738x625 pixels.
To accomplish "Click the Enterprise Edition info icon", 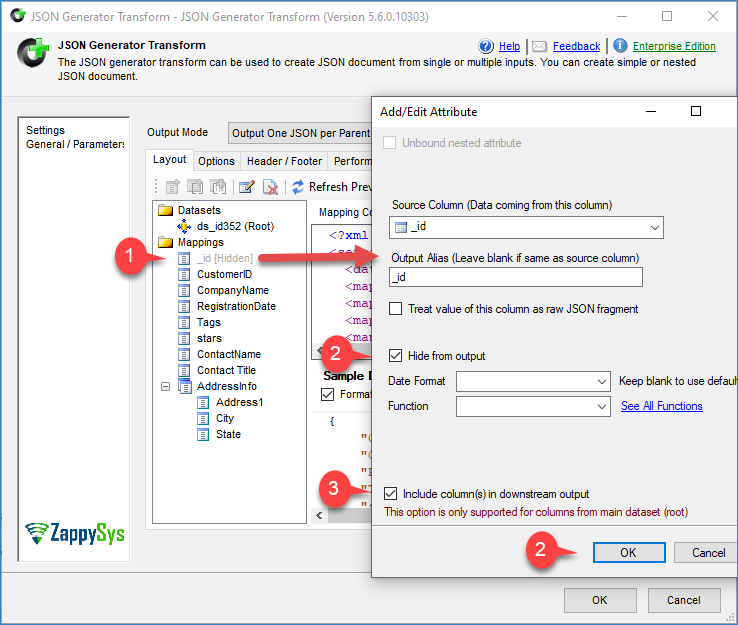I will click(620, 46).
